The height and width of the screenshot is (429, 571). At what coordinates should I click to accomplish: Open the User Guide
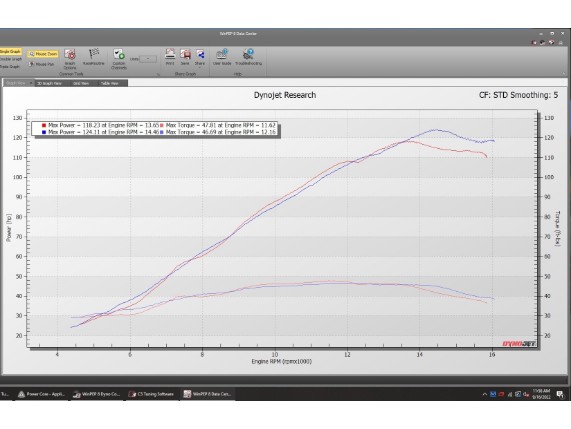point(222,57)
